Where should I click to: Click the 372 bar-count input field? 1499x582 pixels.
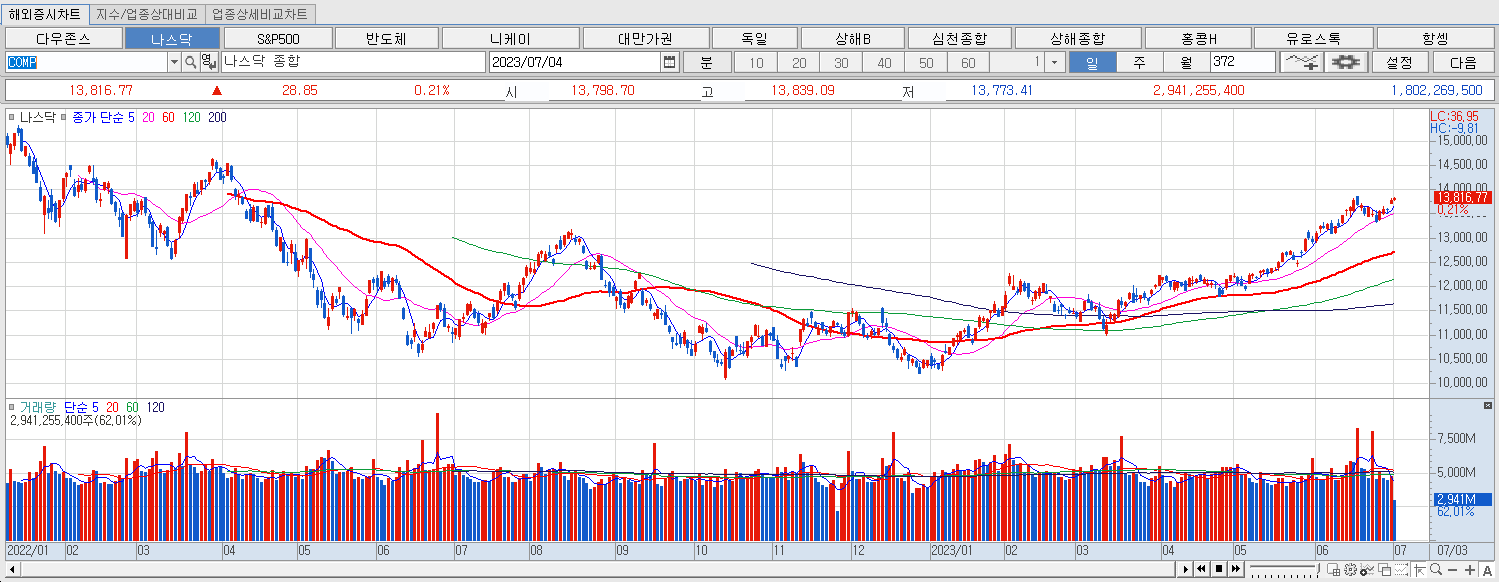(x=1241, y=62)
